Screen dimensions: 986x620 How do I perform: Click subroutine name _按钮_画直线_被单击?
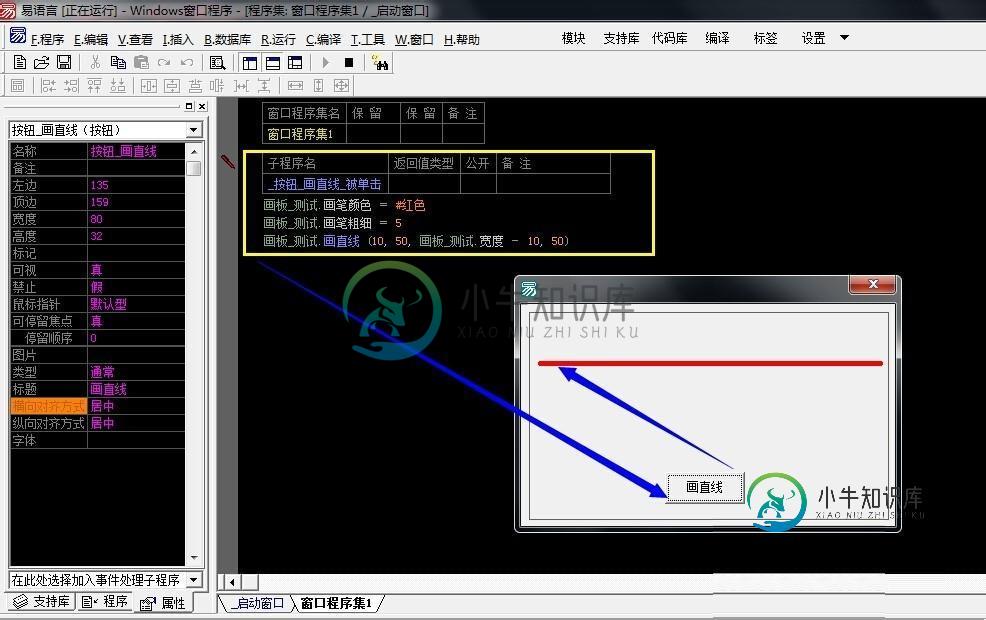[x=324, y=184]
